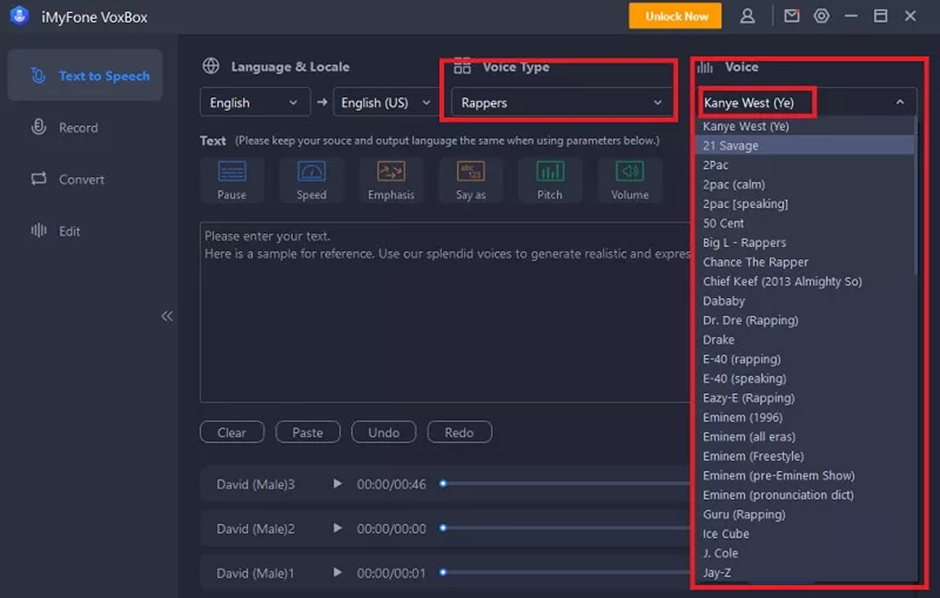Select Dababy voice
This screenshot has width=940, height=598.
click(805, 301)
